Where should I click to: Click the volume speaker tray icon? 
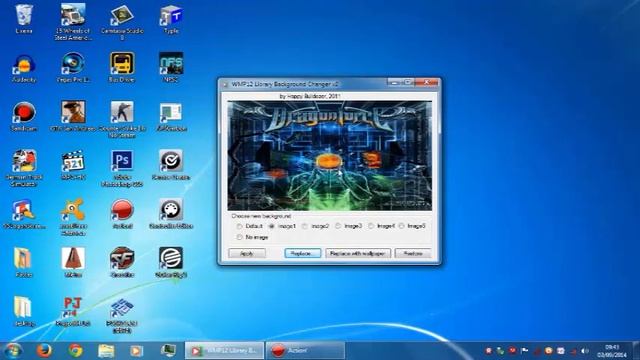[585, 351]
